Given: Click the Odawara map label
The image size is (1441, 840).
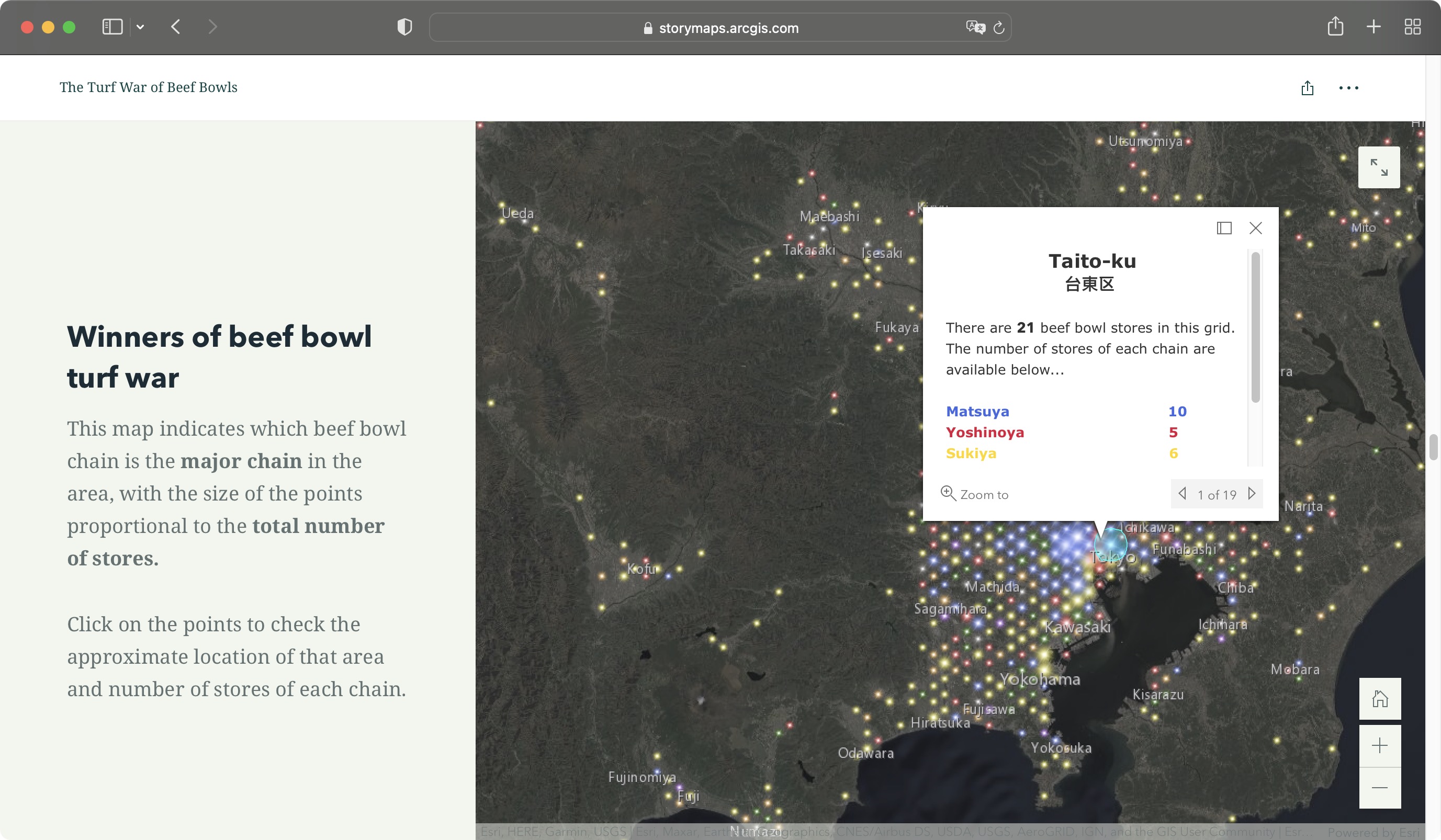Looking at the screenshot, I should click(866, 753).
